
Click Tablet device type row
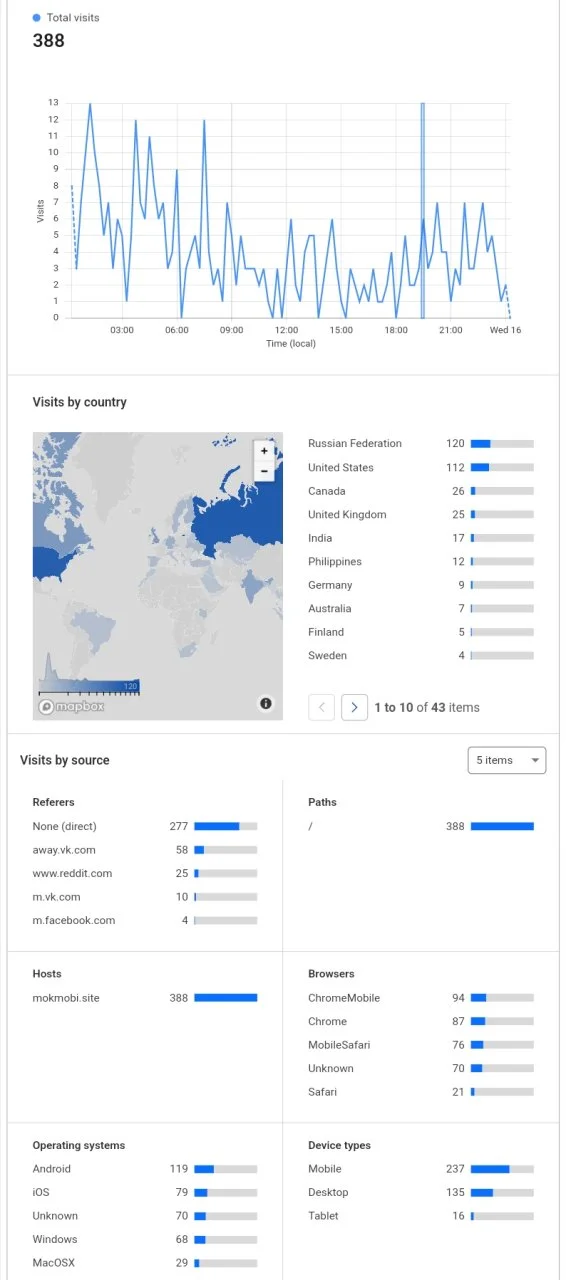point(421,1216)
